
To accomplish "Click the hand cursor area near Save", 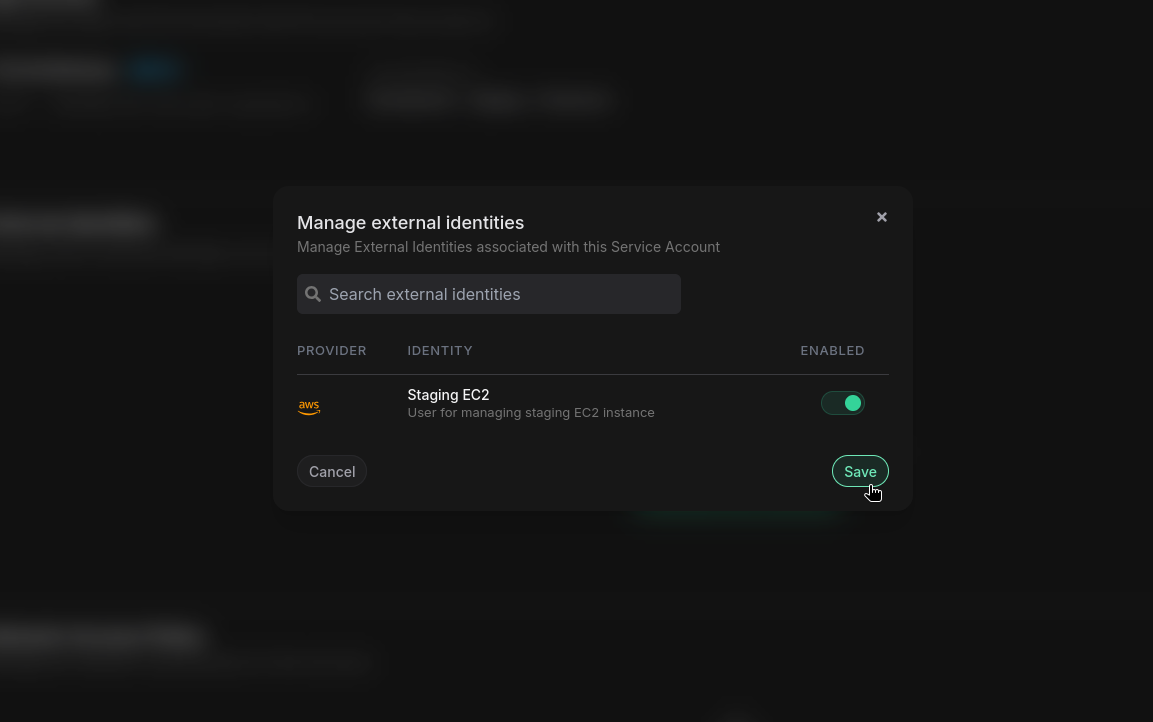I will coord(873,491).
